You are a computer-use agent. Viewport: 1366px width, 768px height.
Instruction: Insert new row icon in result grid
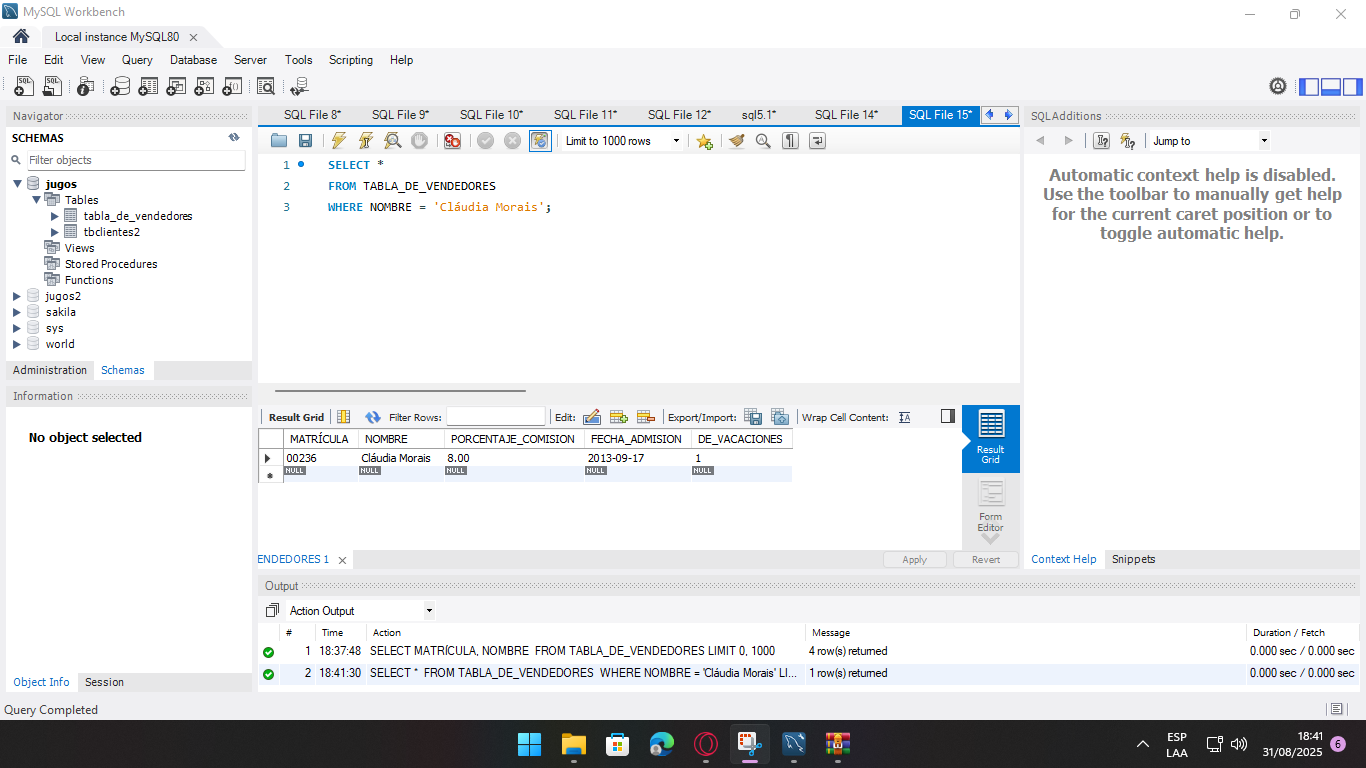coord(619,417)
